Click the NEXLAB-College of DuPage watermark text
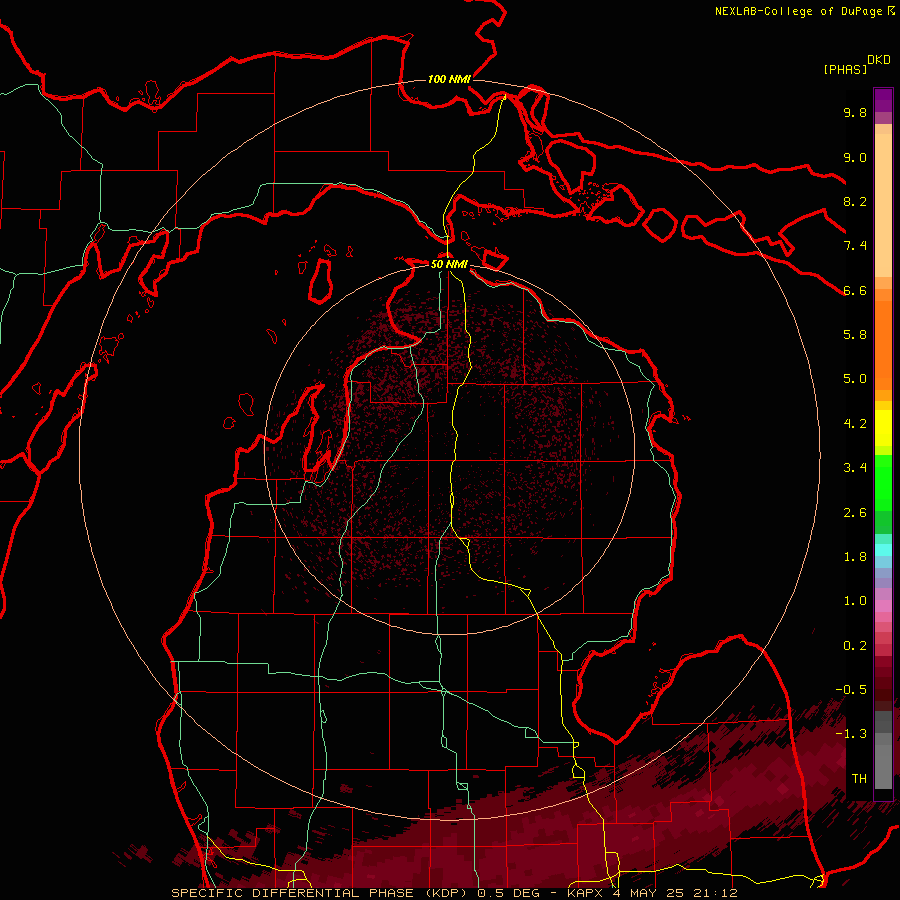The width and height of the screenshot is (900, 900). 799,11
